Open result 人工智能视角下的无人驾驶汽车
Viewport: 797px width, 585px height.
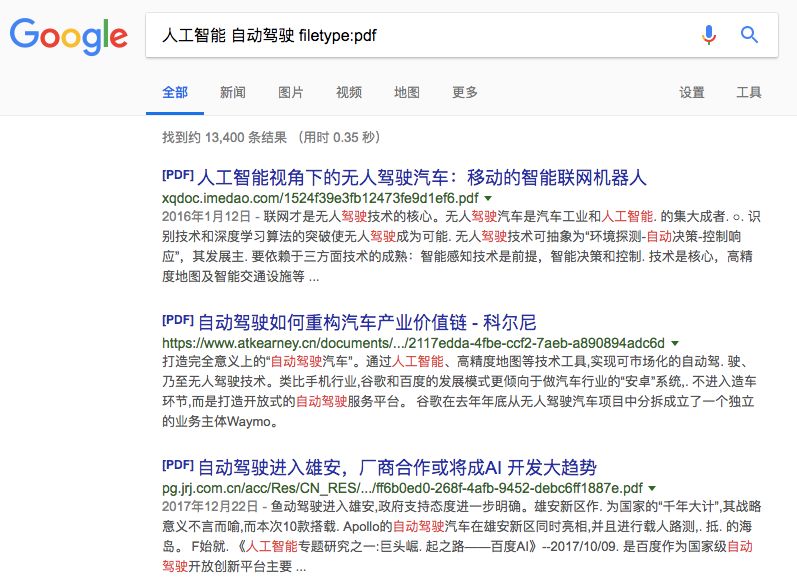click(x=422, y=178)
